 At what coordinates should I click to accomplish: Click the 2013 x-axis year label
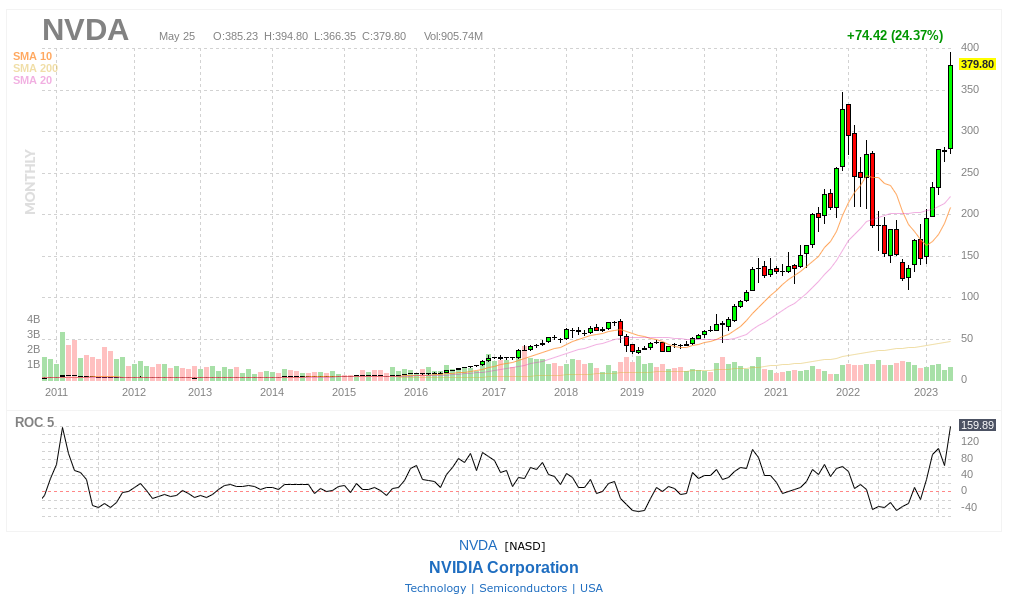(x=200, y=392)
